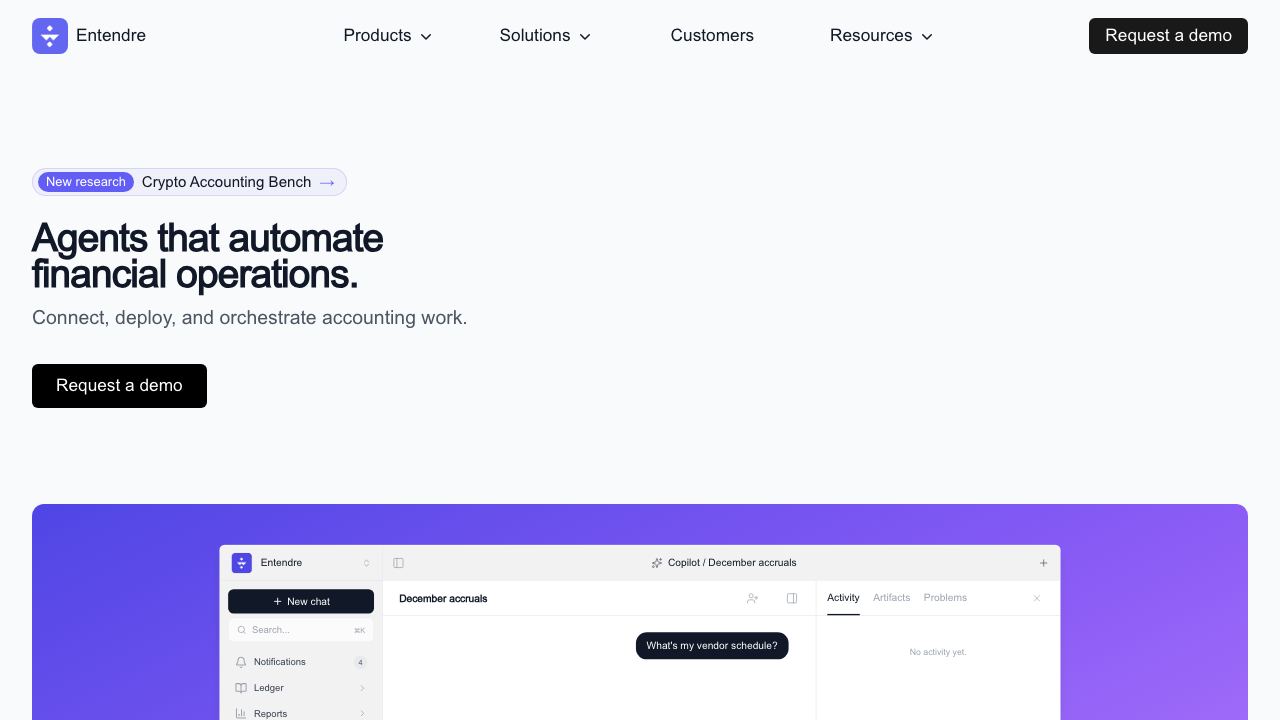Expand the Reports section chevron
This screenshot has width=1280, height=720.
[362, 714]
